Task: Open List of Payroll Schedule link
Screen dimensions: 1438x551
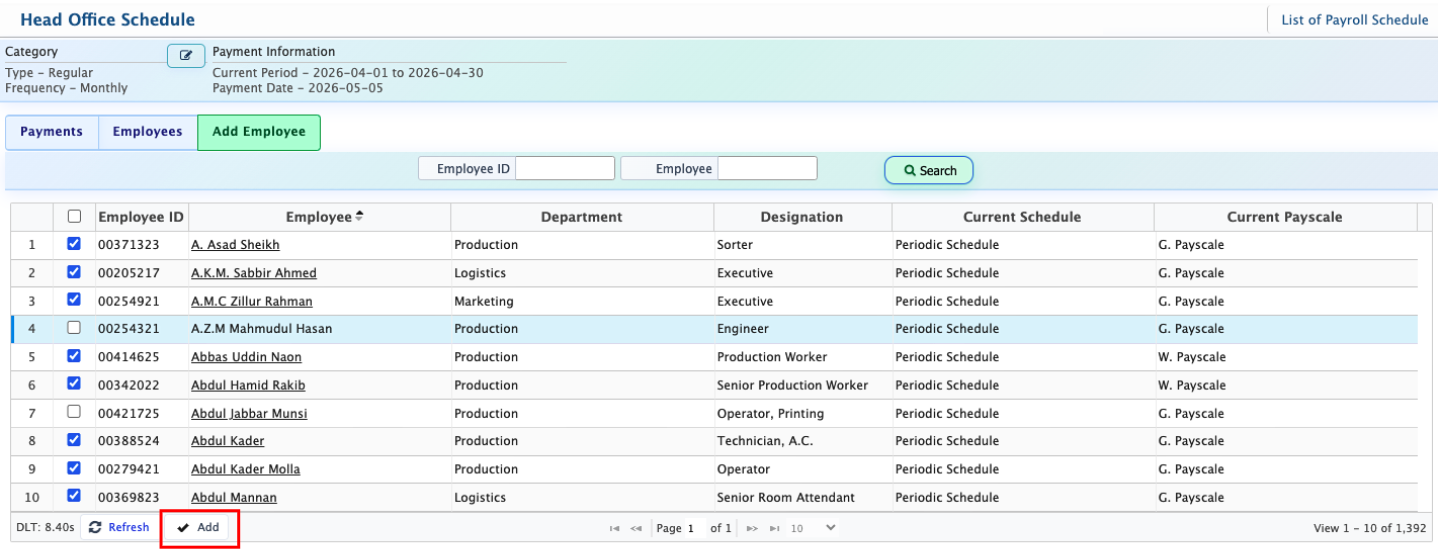Action: coord(1354,20)
